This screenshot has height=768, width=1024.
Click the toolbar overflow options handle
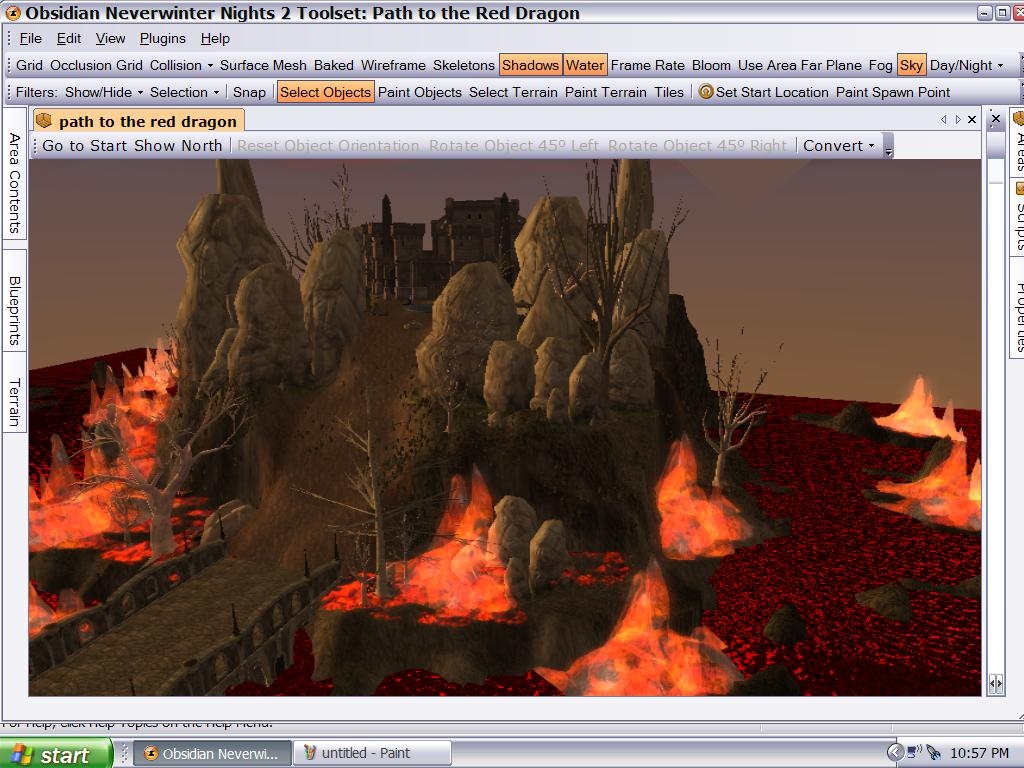point(888,148)
